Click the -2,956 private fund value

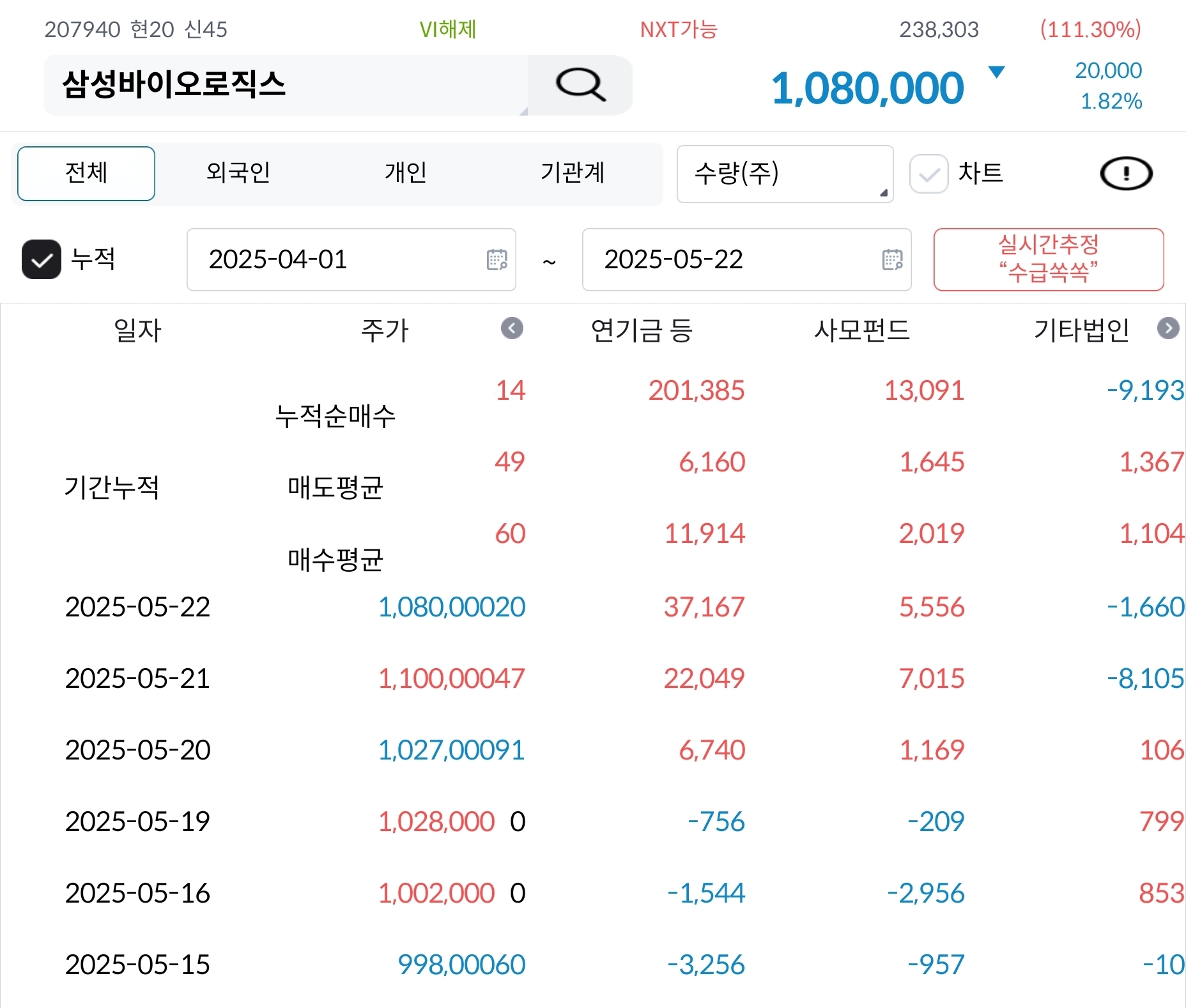[x=926, y=893]
